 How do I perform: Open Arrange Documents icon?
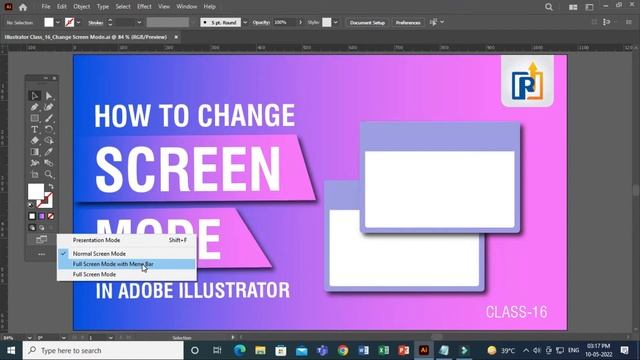(573, 7)
